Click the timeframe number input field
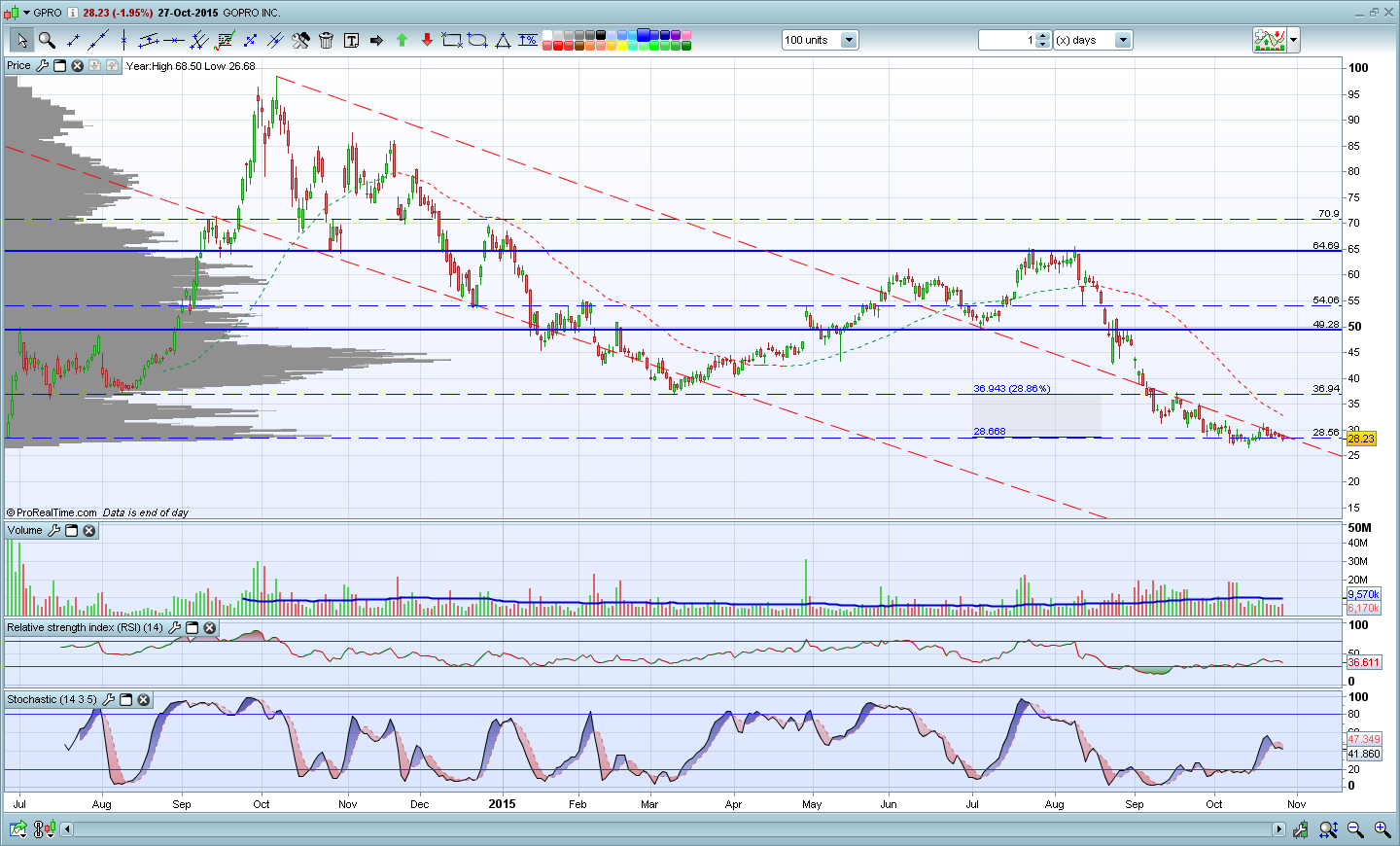The width and height of the screenshot is (1400, 846). [x=1007, y=40]
